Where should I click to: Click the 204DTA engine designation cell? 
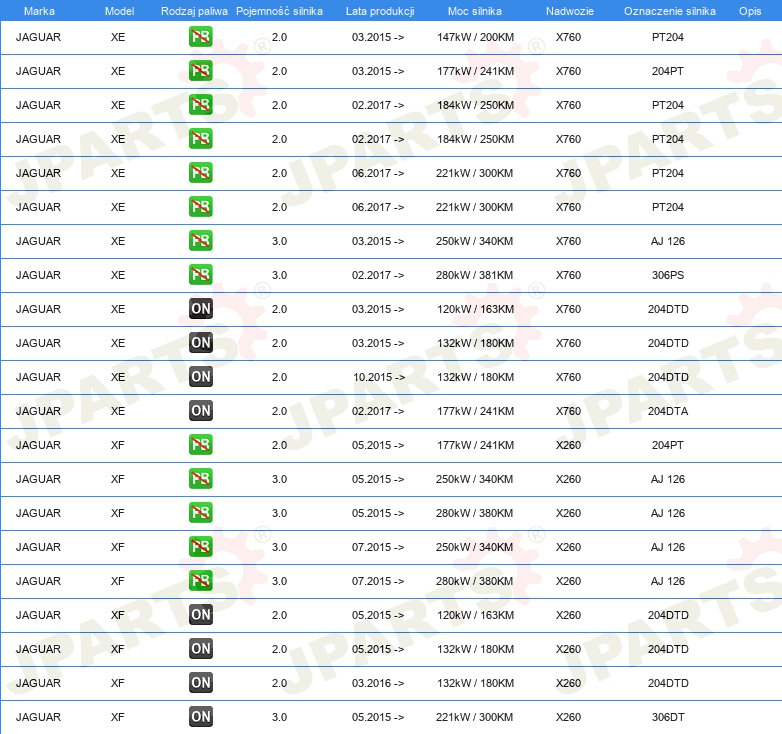(x=668, y=411)
